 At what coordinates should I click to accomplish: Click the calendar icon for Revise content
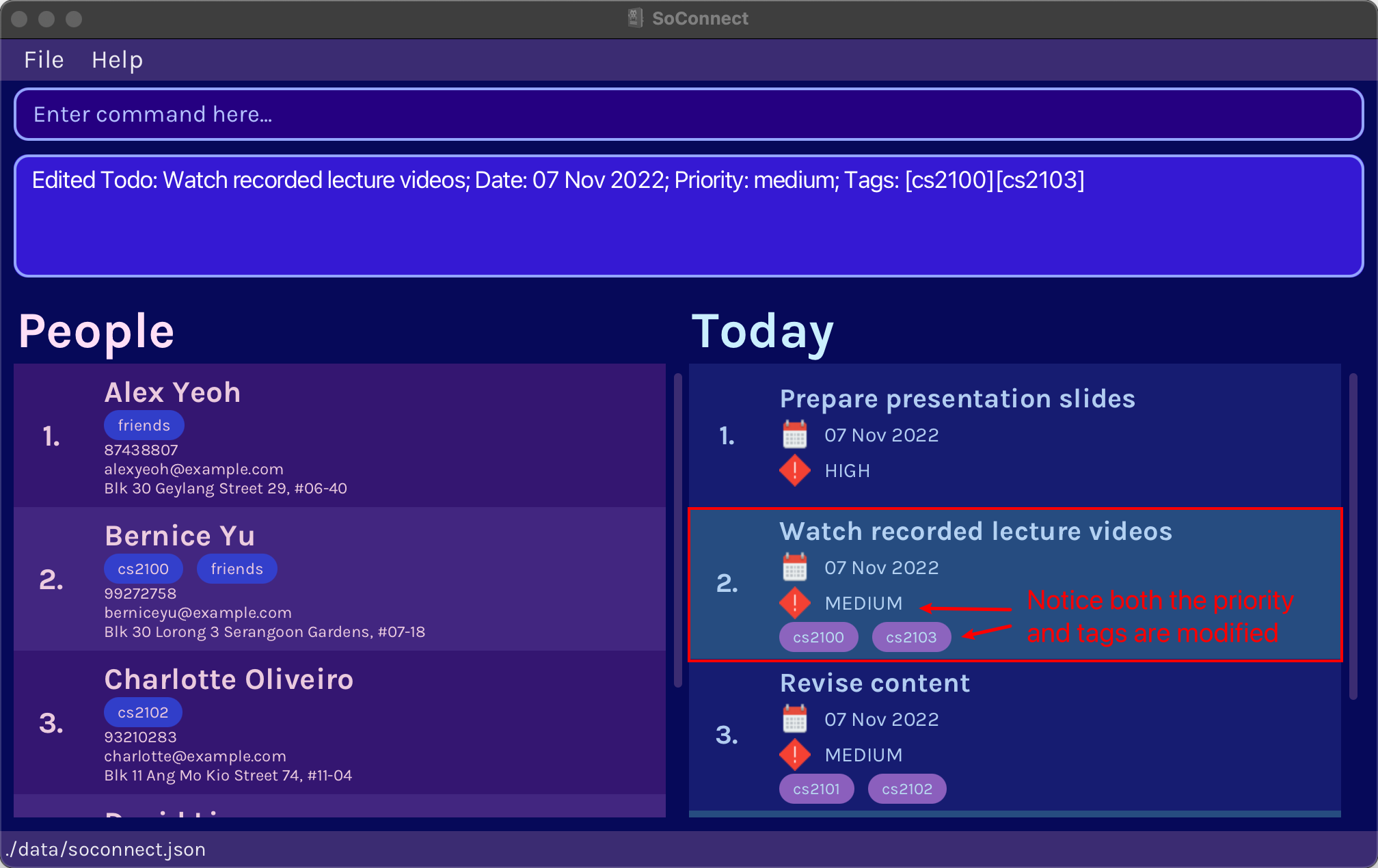[x=794, y=719]
